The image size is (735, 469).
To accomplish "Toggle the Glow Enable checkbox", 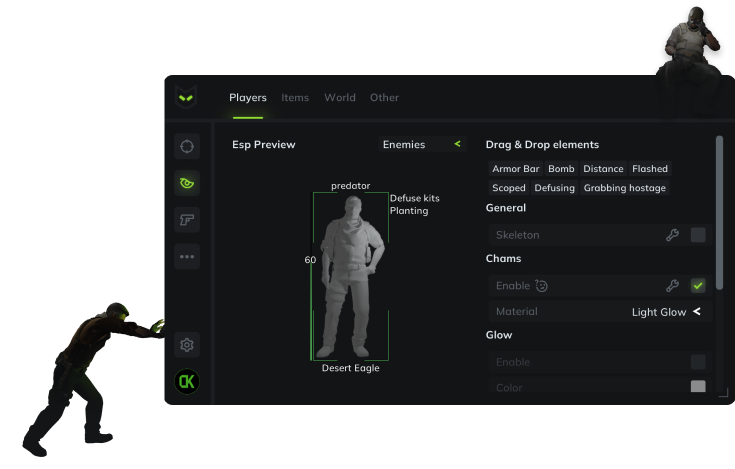I will point(698,362).
